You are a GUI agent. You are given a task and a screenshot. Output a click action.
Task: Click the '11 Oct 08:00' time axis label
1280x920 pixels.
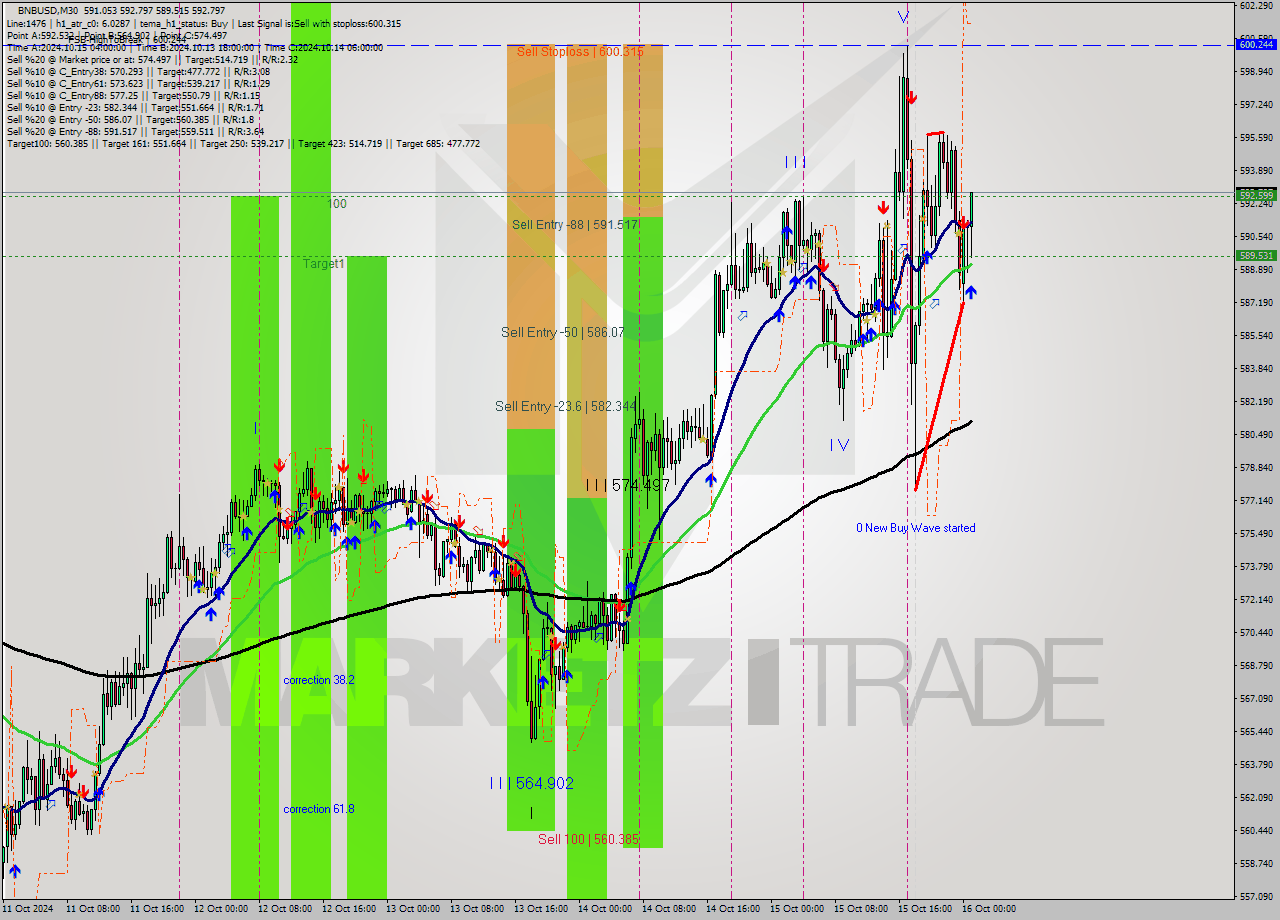pos(92,909)
